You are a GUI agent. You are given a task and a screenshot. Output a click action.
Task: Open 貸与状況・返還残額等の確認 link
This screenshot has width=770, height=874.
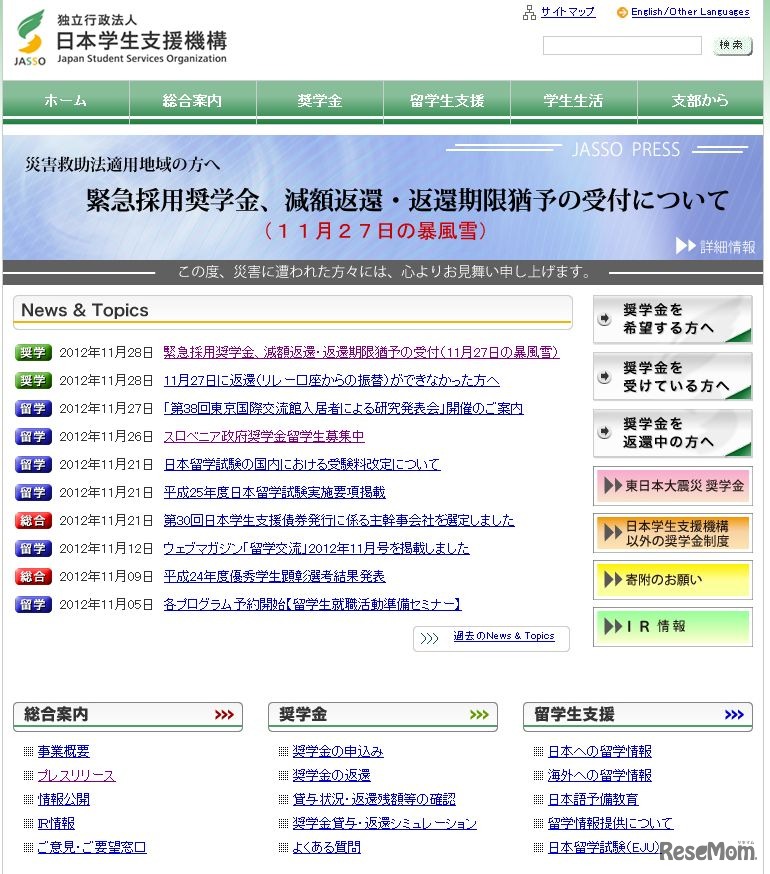(x=374, y=799)
